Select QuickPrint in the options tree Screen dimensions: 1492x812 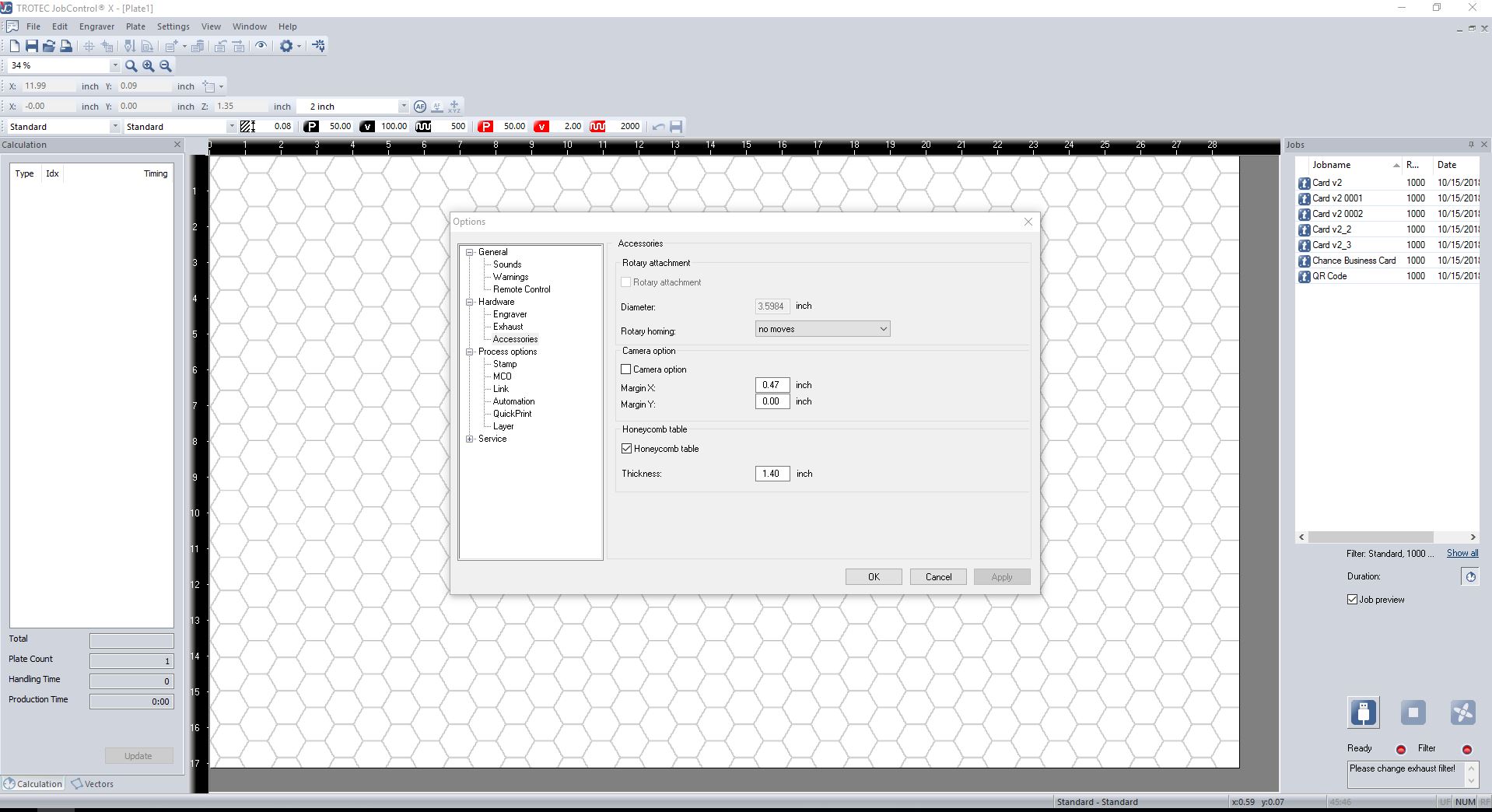(x=512, y=414)
